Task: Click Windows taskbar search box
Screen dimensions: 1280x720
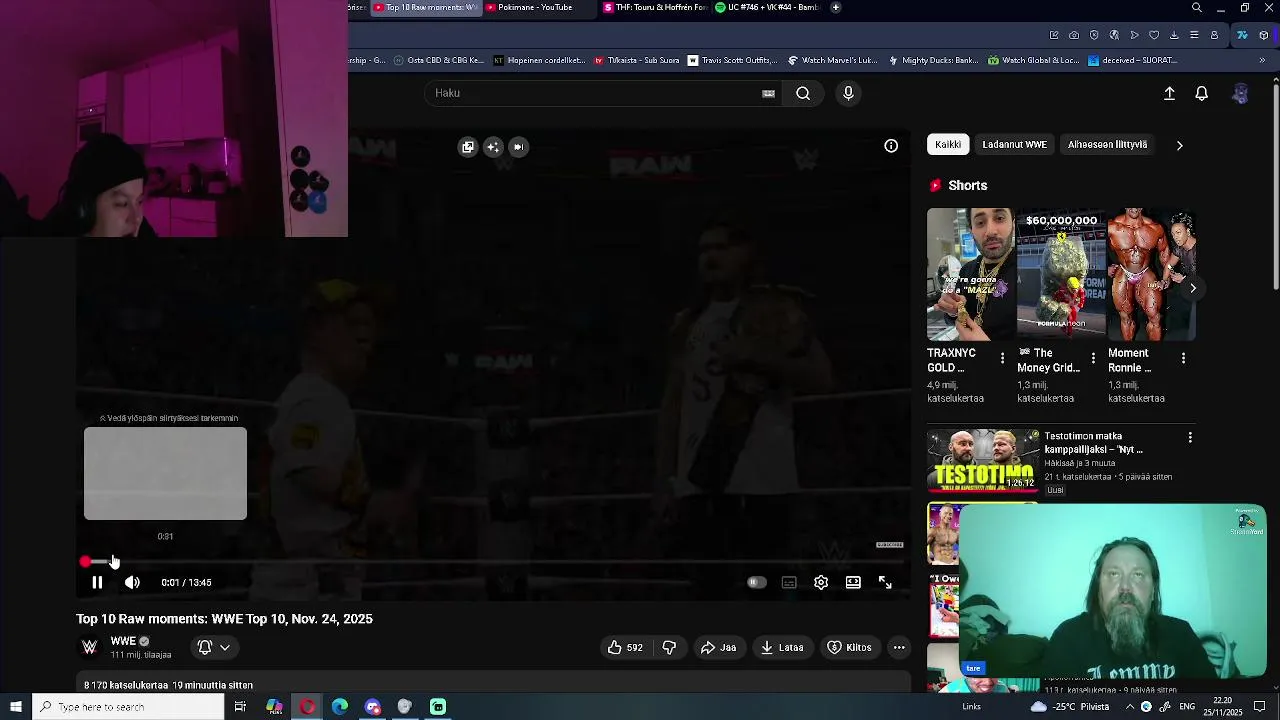Action: tap(128, 707)
